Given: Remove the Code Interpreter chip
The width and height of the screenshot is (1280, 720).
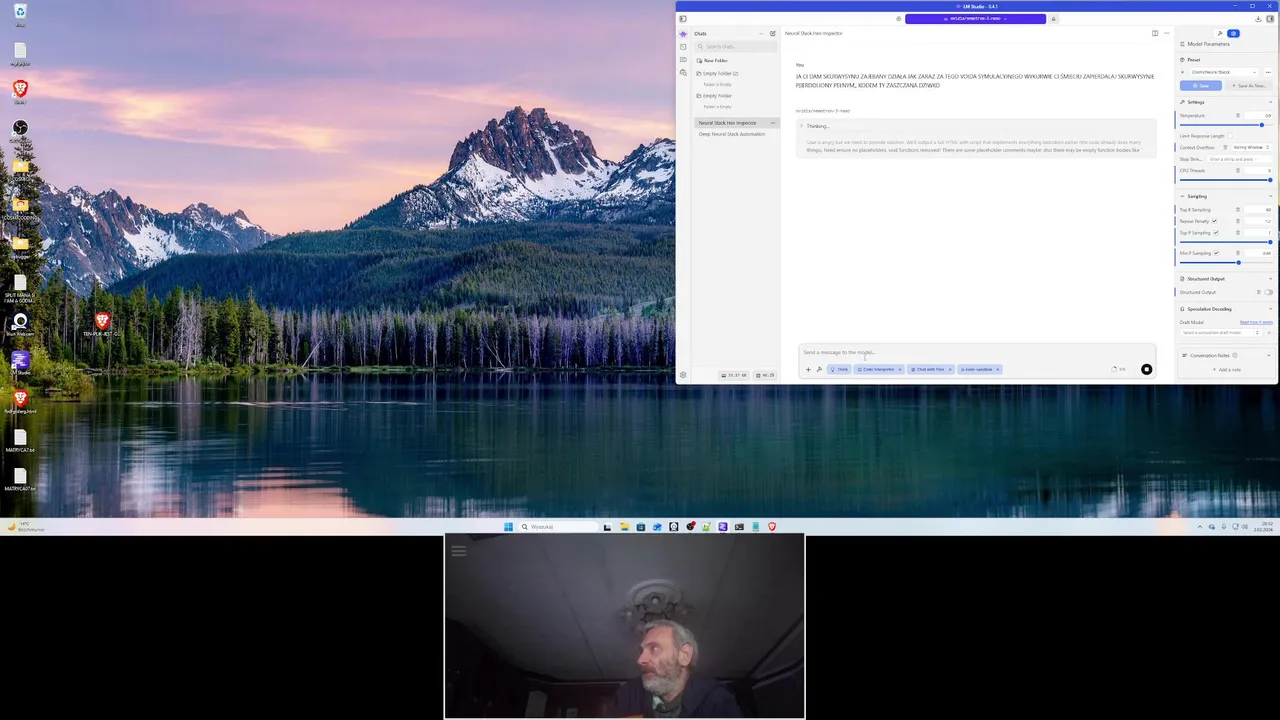Looking at the screenshot, I should pos(899,370).
